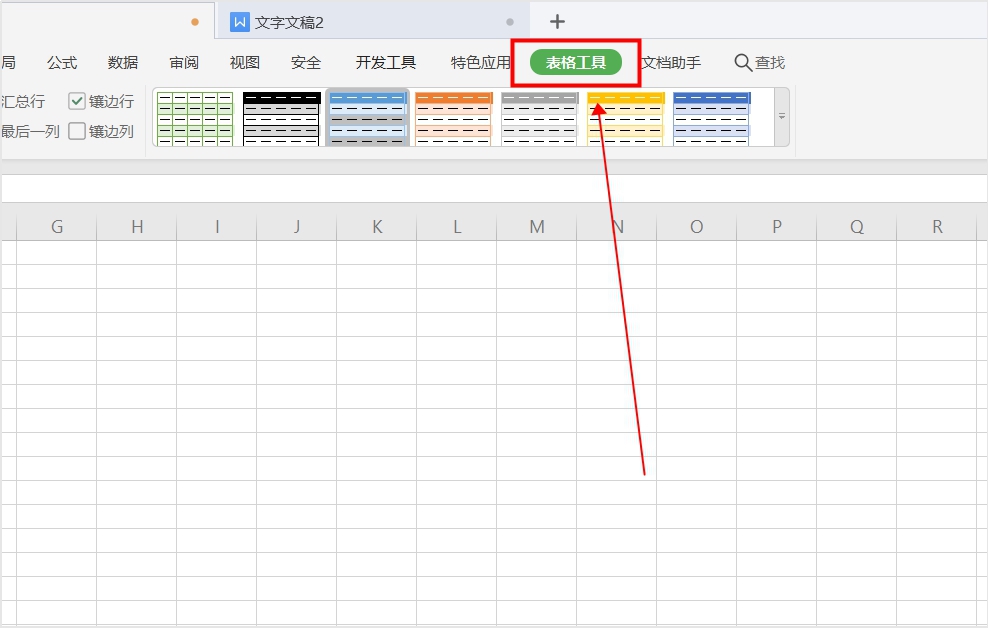Apply the black header table style
The width and height of the screenshot is (988, 628).
coord(282,118)
